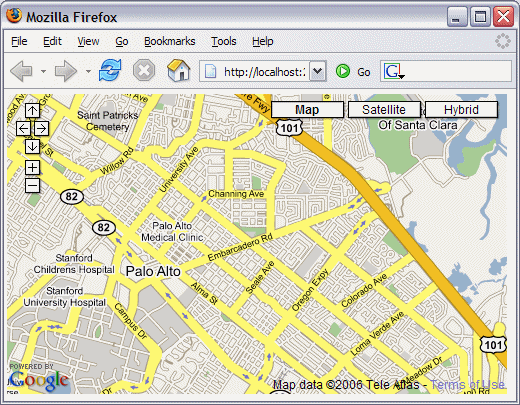Click the Palo Alto city label
The height and width of the screenshot is (405, 520).
click(x=153, y=271)
